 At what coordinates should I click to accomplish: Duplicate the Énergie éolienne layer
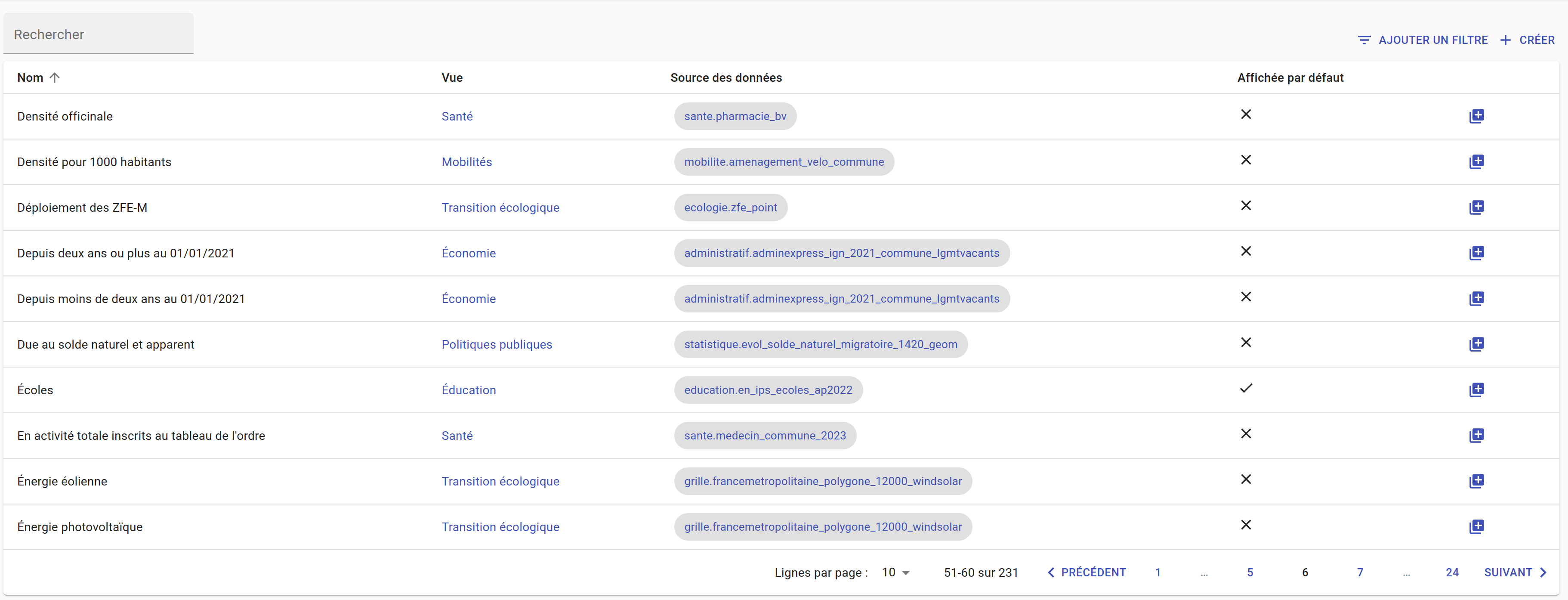[1477, 481]
